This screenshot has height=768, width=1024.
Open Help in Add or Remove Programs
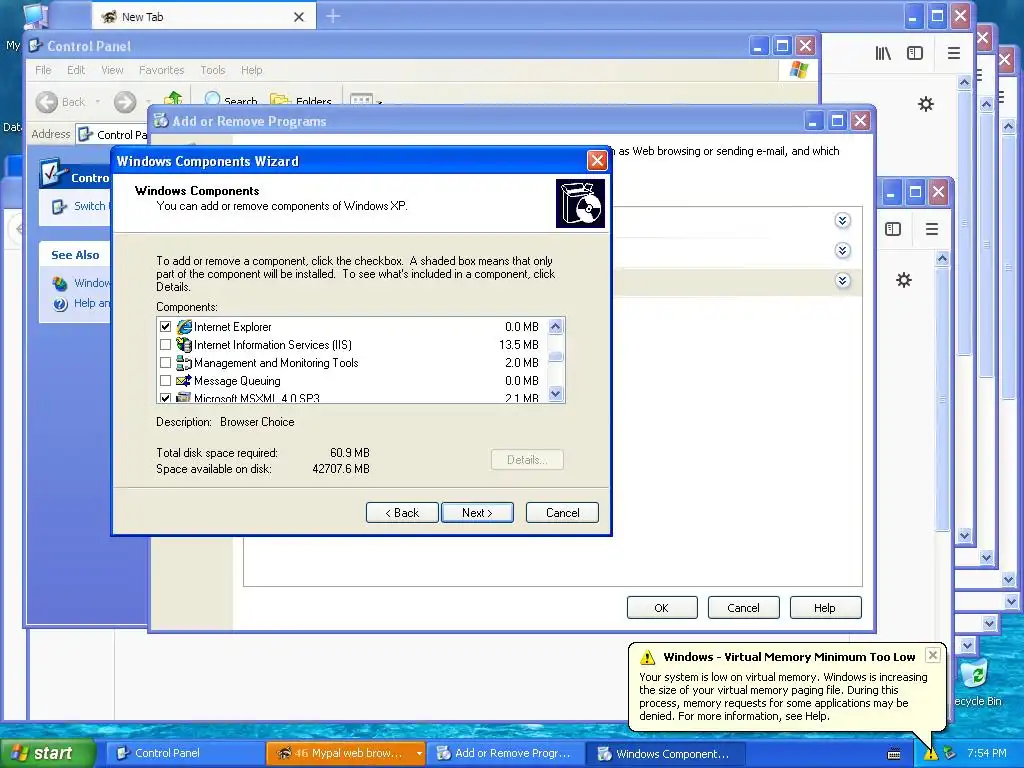point(825,608)
